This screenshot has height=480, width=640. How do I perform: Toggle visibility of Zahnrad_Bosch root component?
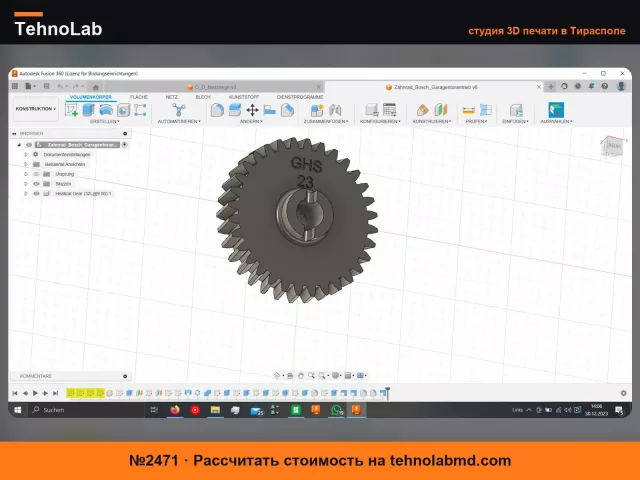click(29, 144)
